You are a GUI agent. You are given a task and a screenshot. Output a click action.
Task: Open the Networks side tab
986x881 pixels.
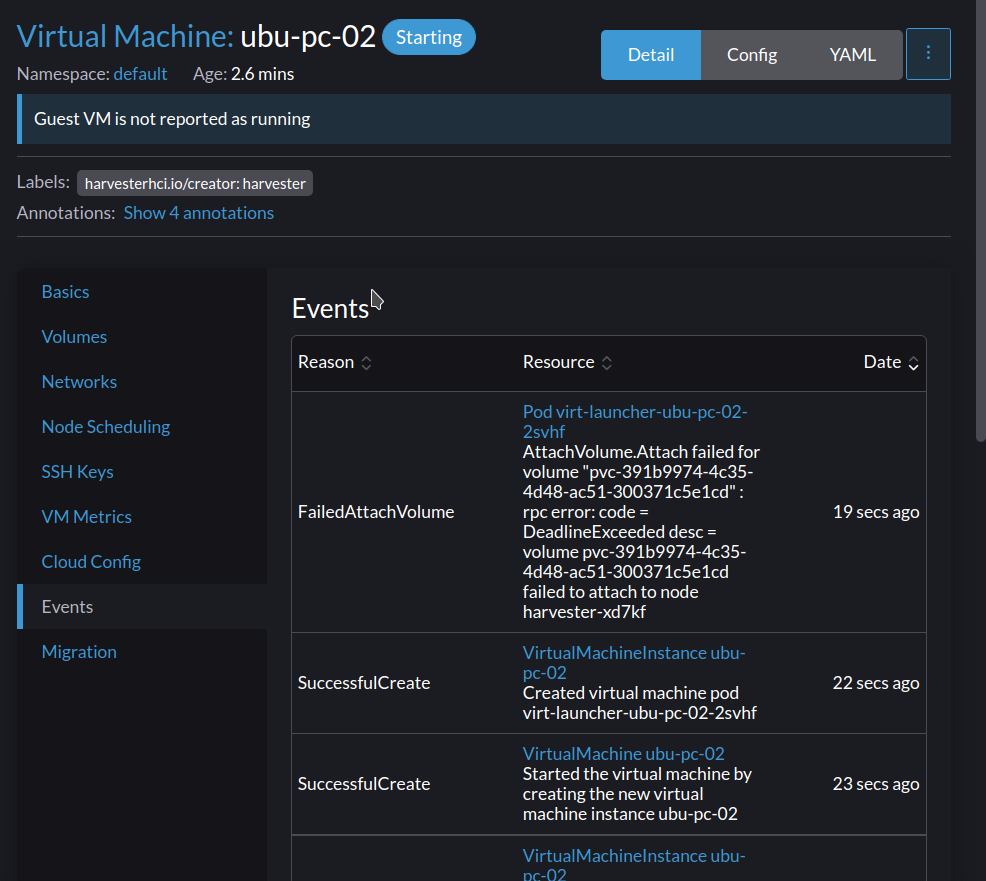(x=79, y=382)
